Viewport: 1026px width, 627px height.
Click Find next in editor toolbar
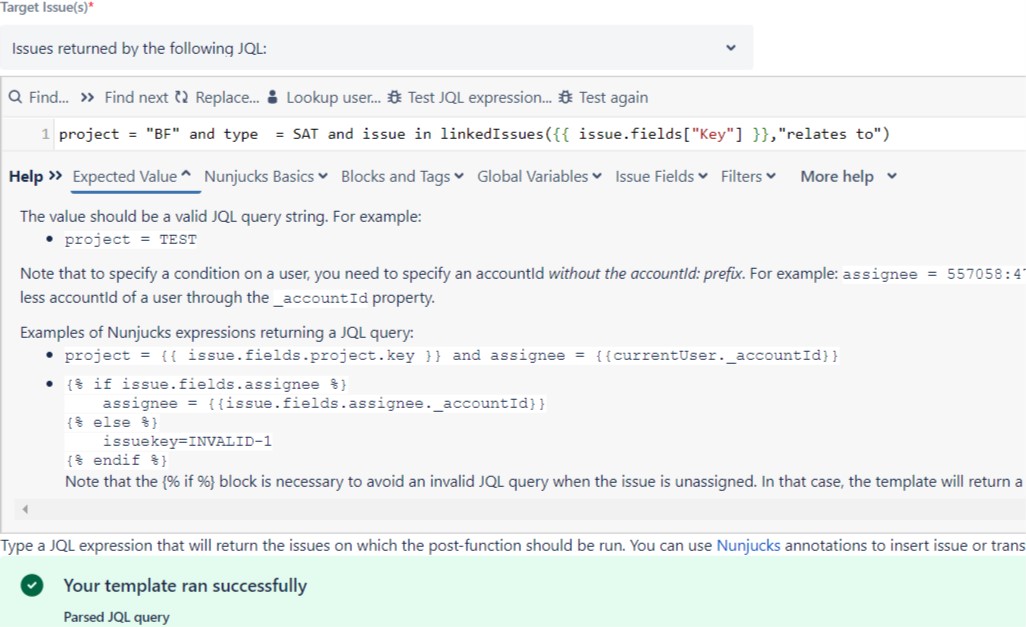pyautogui.click(x=124, y=98)
